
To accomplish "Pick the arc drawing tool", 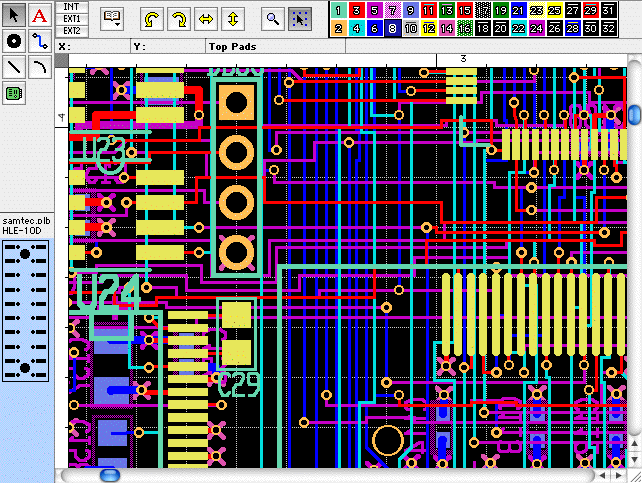I will (39, 67).
